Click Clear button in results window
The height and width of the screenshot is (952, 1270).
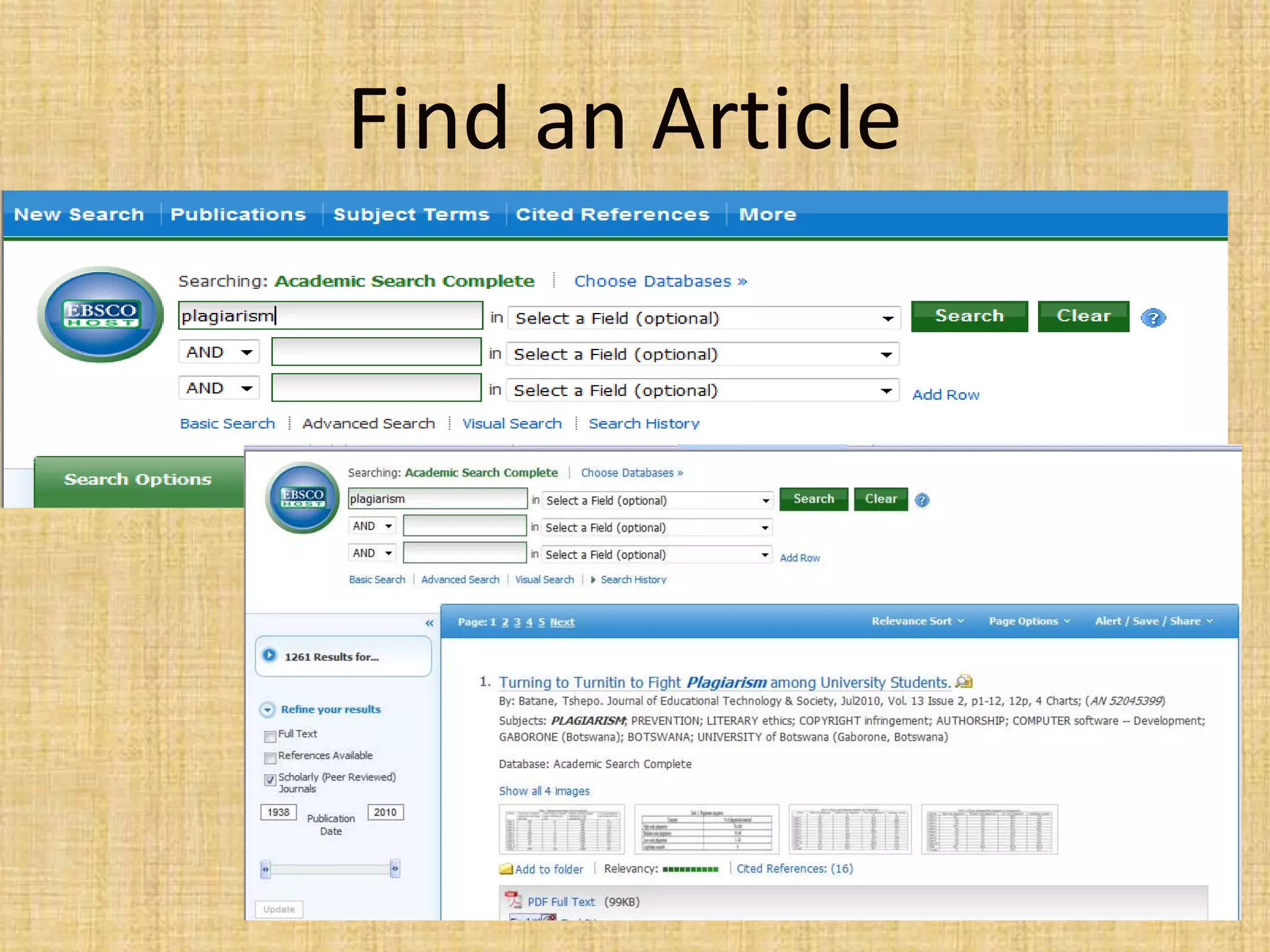tap(881, 499)
